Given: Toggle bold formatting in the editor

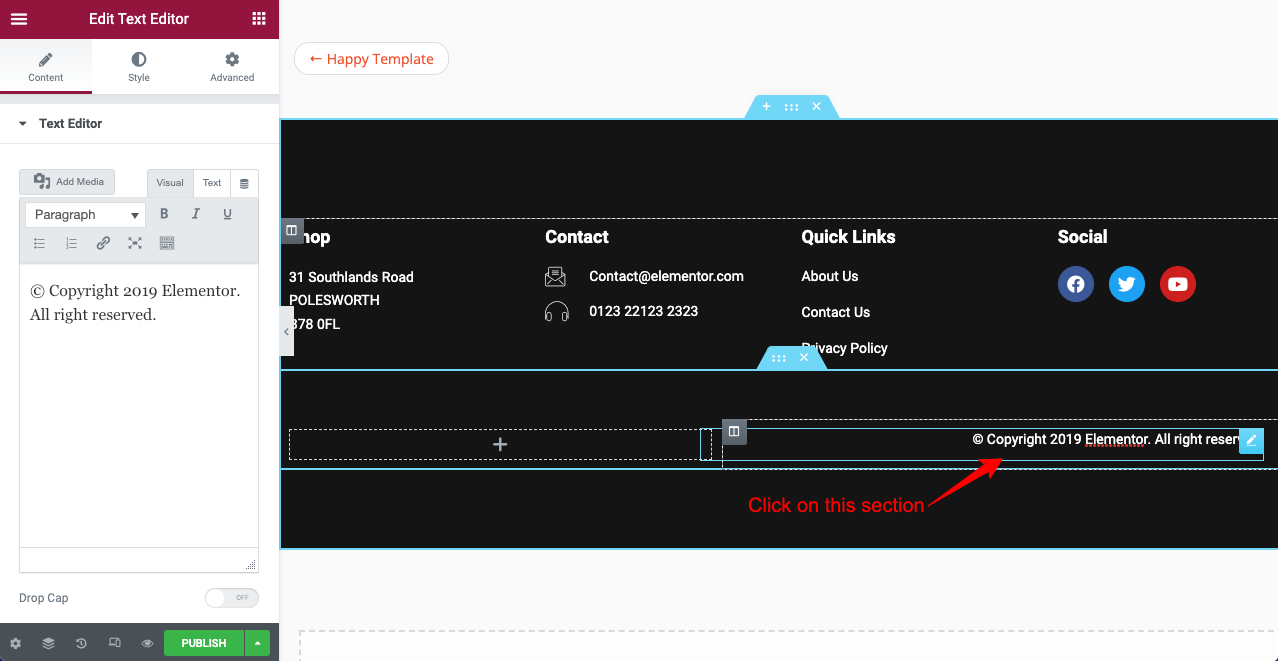Looking at the screenshot, I should (164, 213).
